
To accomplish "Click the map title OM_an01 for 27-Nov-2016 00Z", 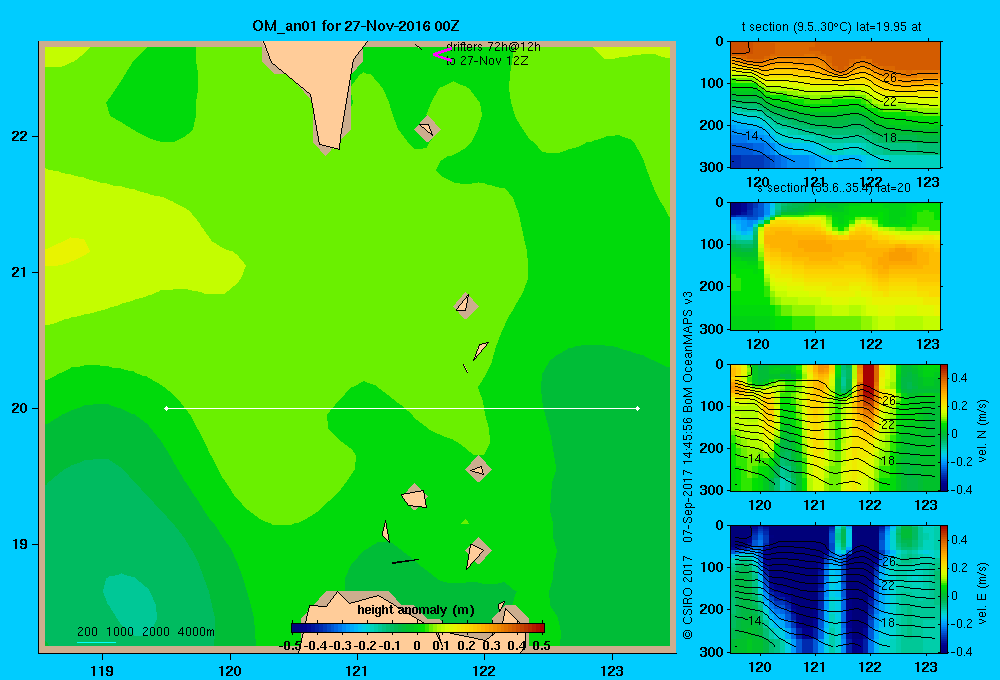I will coord(356,26).
